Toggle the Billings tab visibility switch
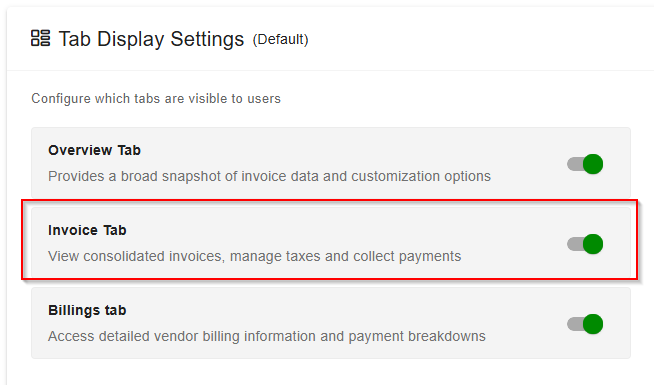 [x=585, y=324]
